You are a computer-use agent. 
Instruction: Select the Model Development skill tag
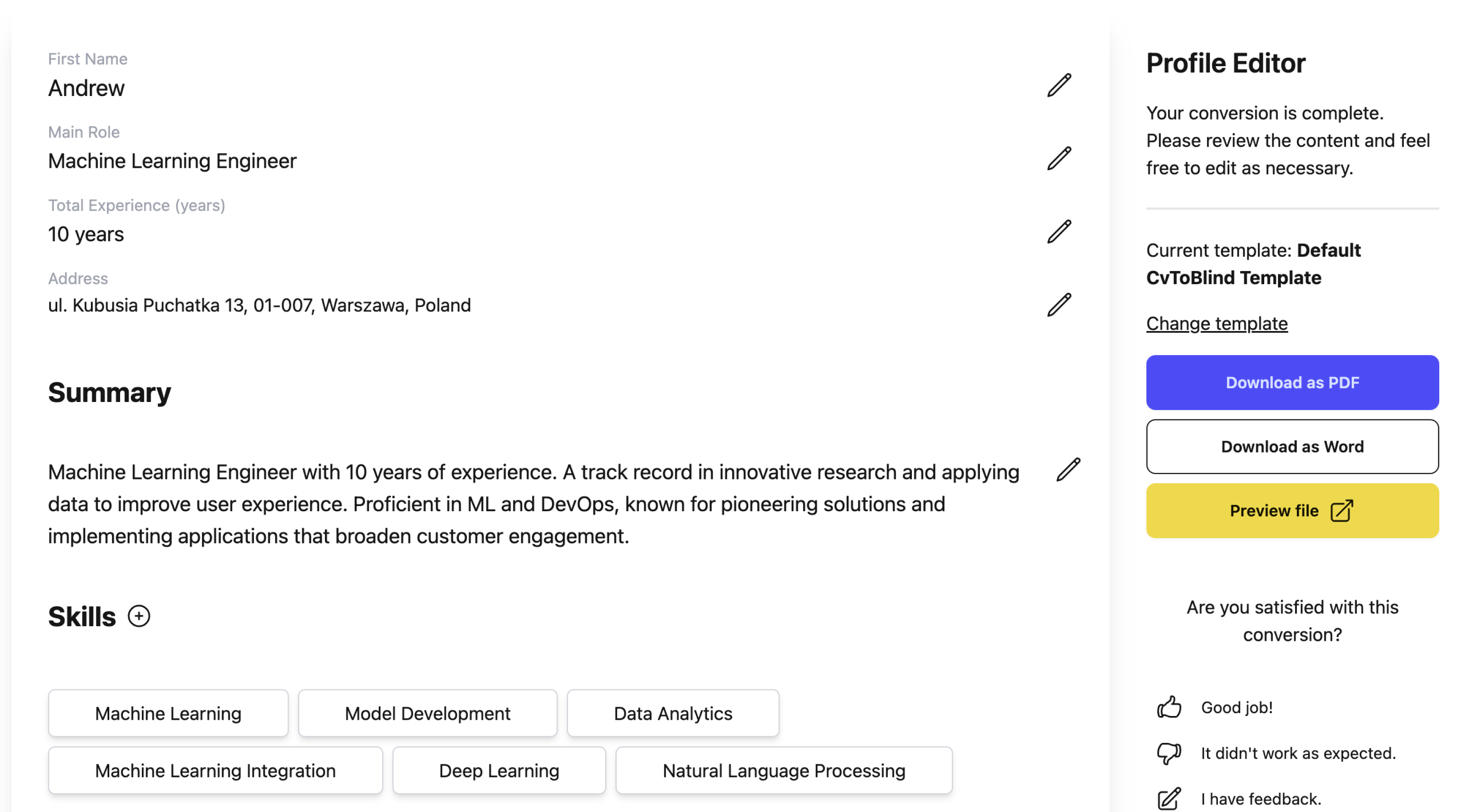(427, 713)
